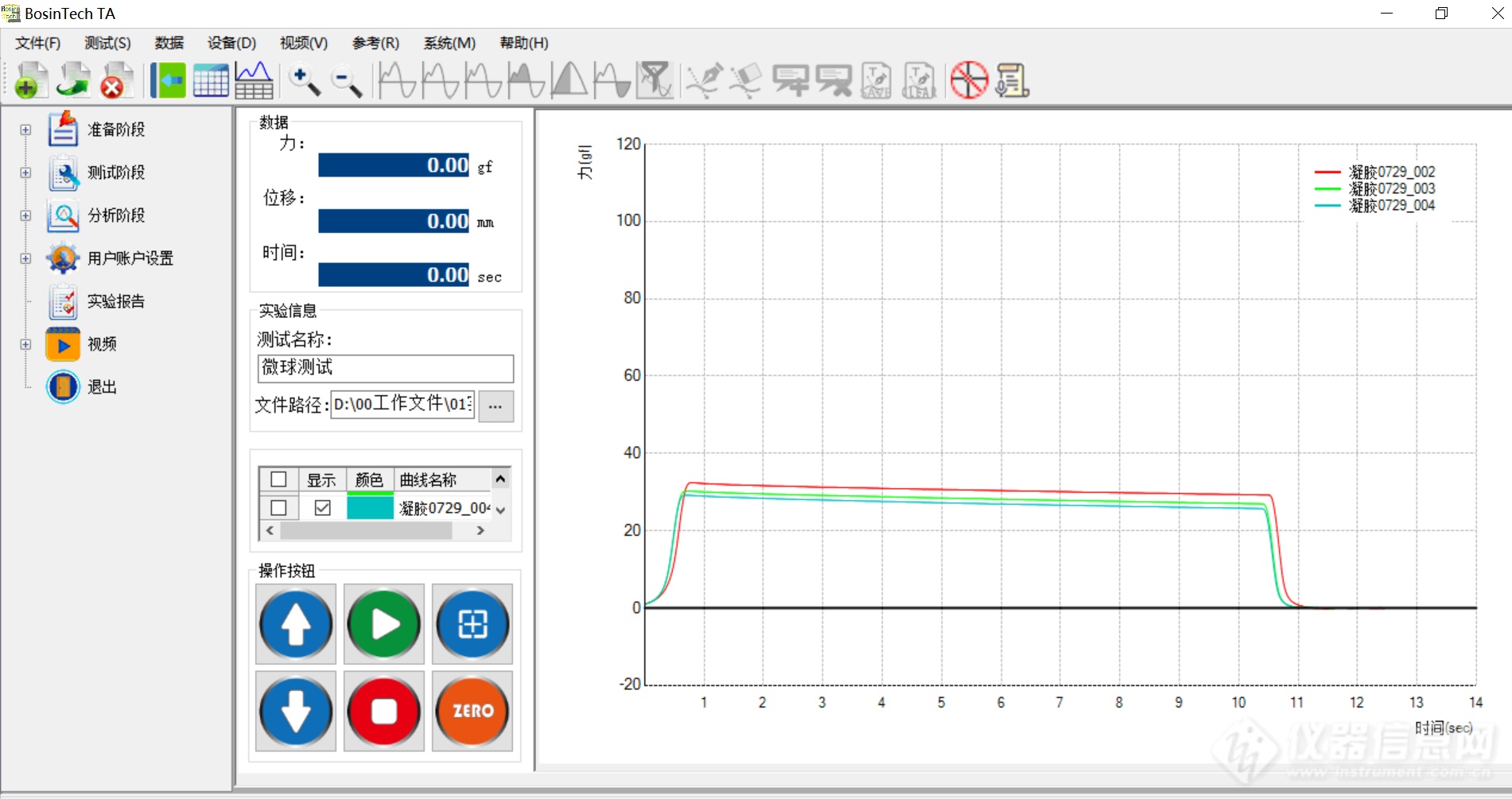Click the CLEAR annotation document icon

(x=919, y=80)
